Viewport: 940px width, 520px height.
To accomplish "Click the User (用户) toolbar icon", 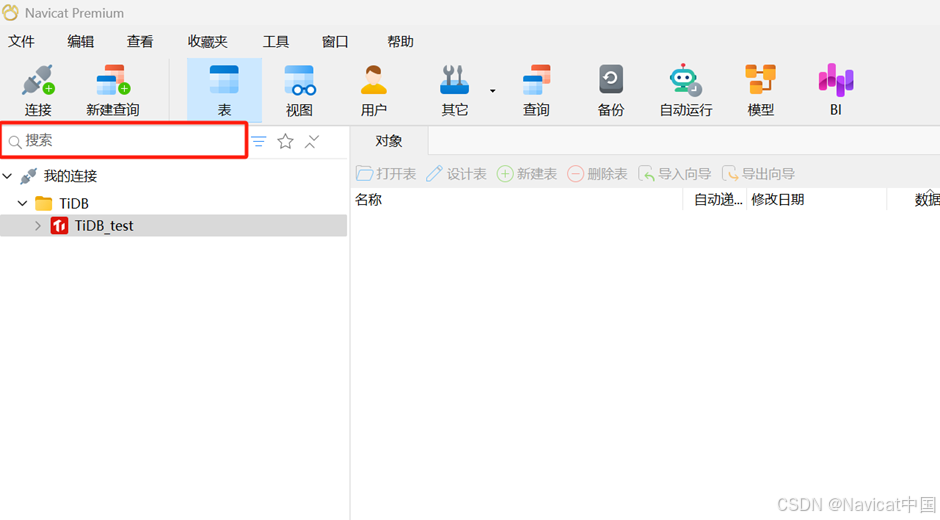I will pyautogui.click(x=373, y=80).
